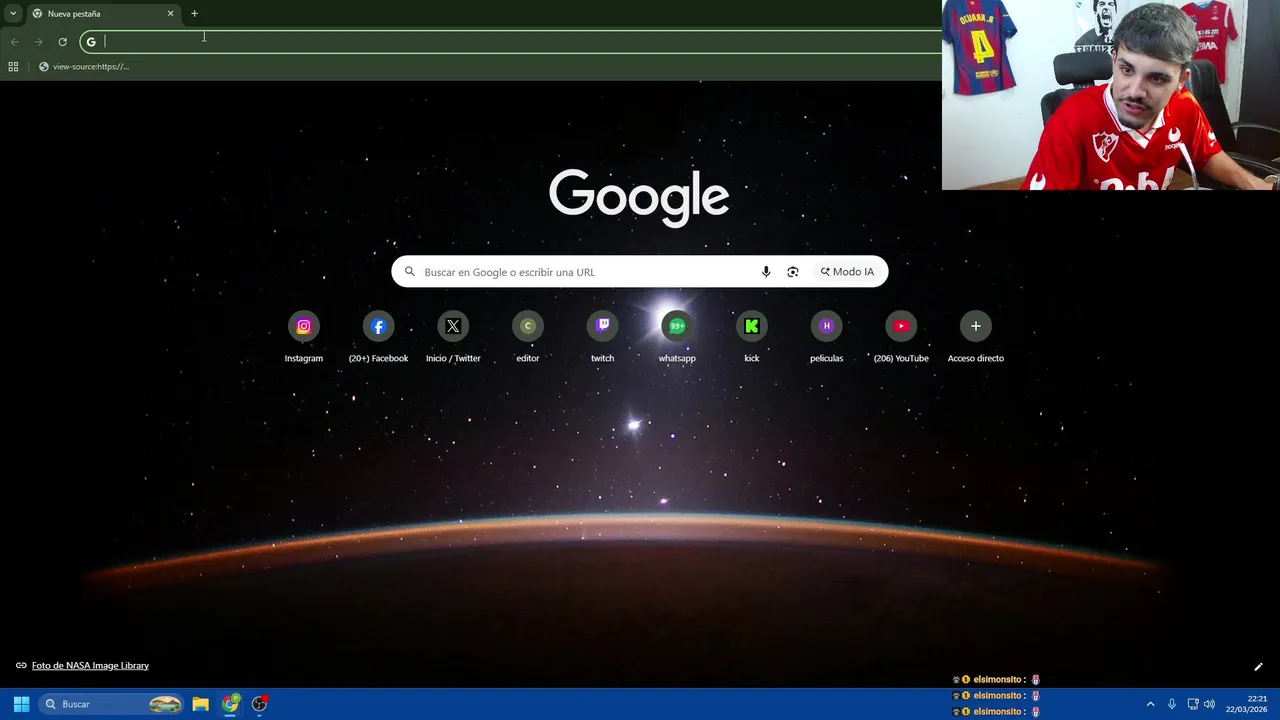Reload the page

click(62, 42)
